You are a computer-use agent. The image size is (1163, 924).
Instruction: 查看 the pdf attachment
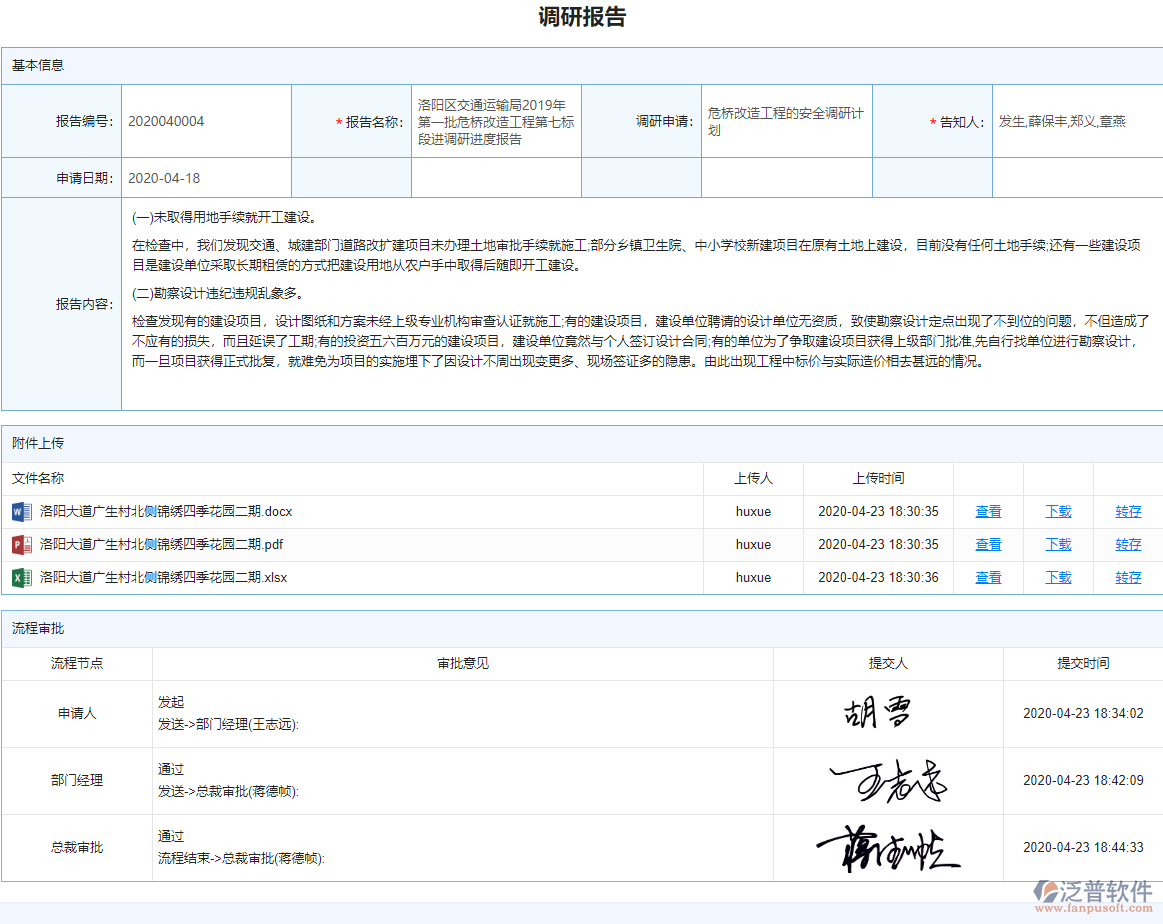pyautogui.click(x=987, y=544)
